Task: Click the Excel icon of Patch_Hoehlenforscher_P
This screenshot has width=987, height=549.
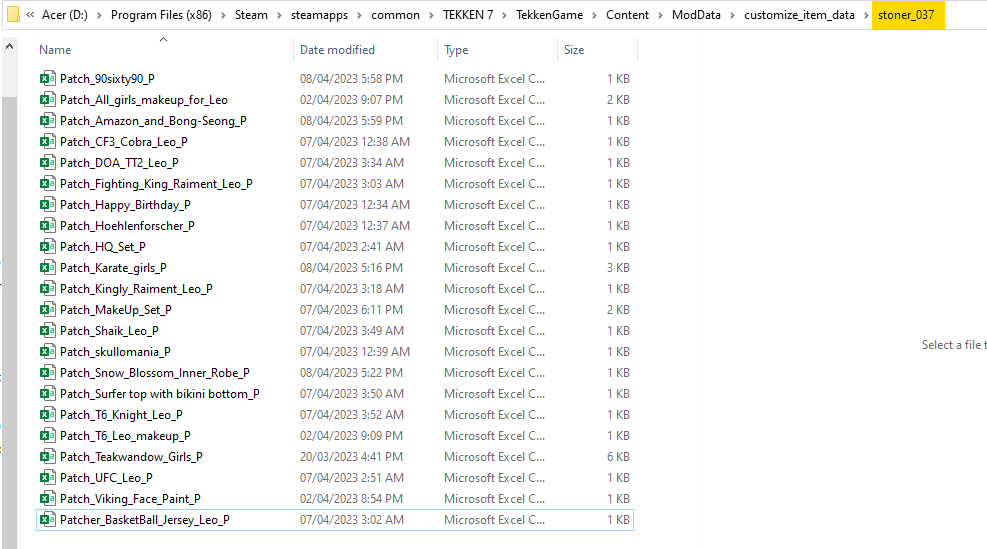Action: tap(47, 225)
